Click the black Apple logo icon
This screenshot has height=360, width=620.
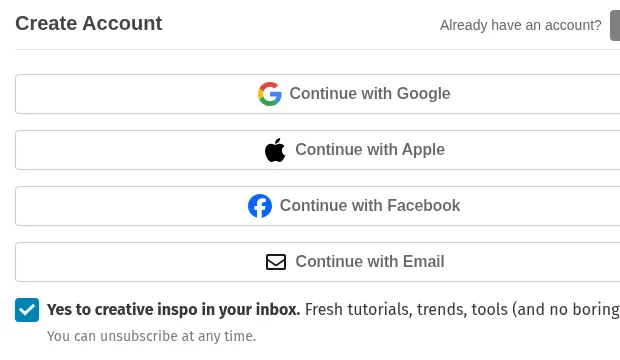(275, 150)
